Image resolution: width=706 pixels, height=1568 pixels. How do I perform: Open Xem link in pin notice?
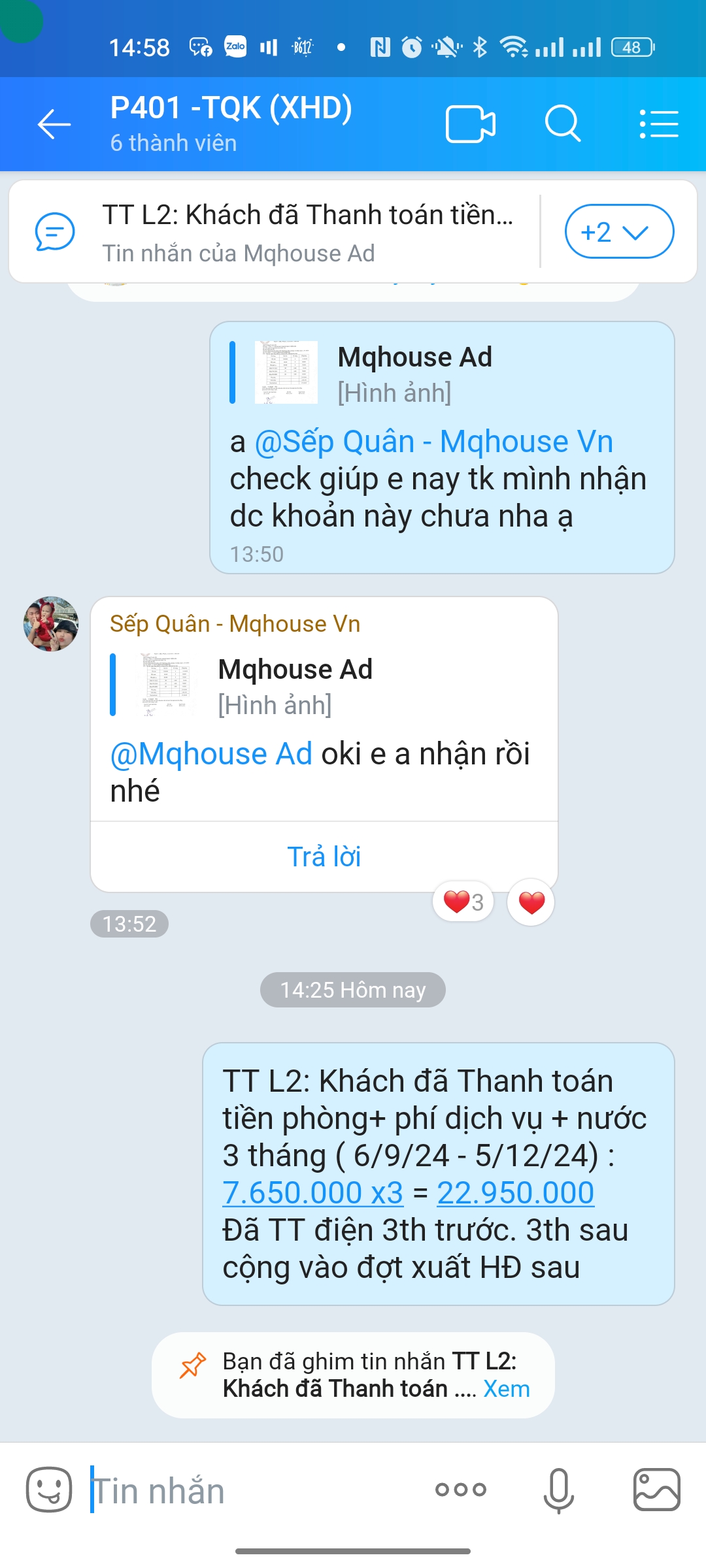click(x=506, y=1388)
